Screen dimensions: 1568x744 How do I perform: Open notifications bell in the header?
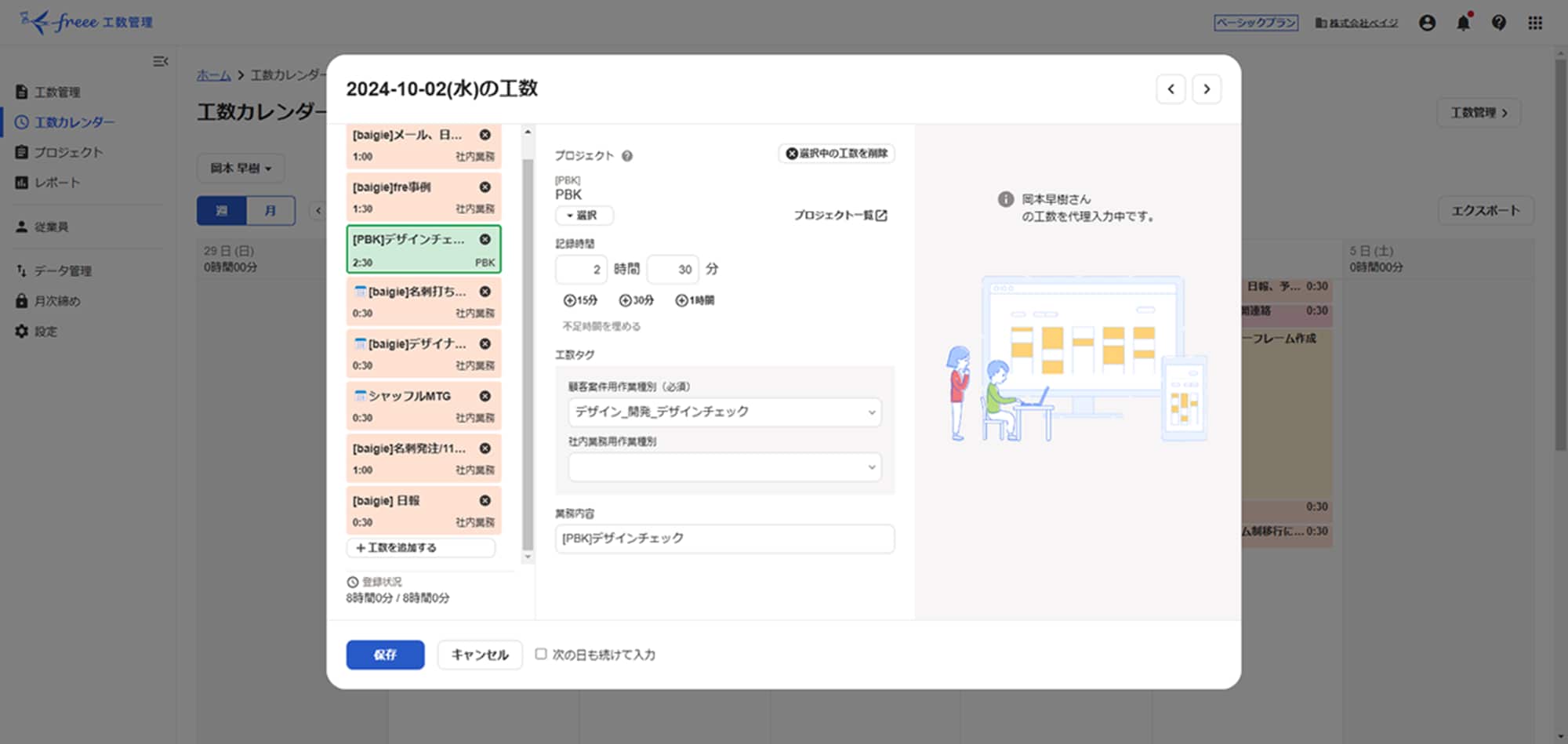point(1463,23)
